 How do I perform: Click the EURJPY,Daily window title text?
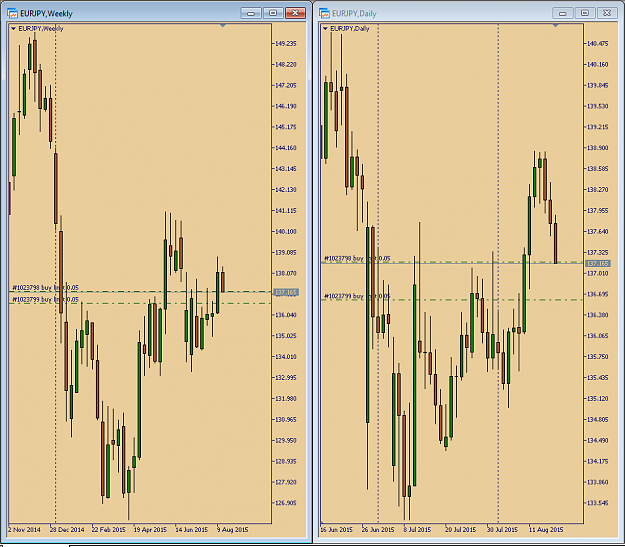point(354,14)
